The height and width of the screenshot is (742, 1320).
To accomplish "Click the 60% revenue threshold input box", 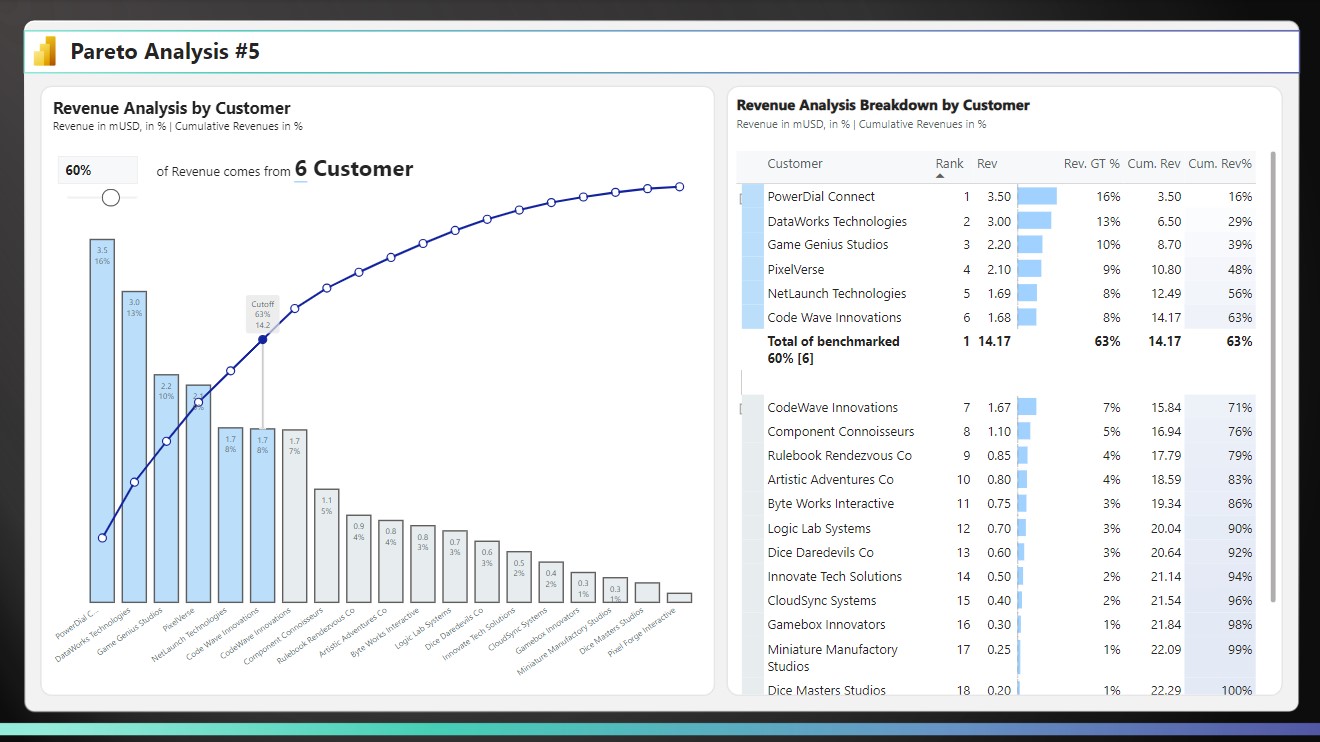I will click(97, 170).
